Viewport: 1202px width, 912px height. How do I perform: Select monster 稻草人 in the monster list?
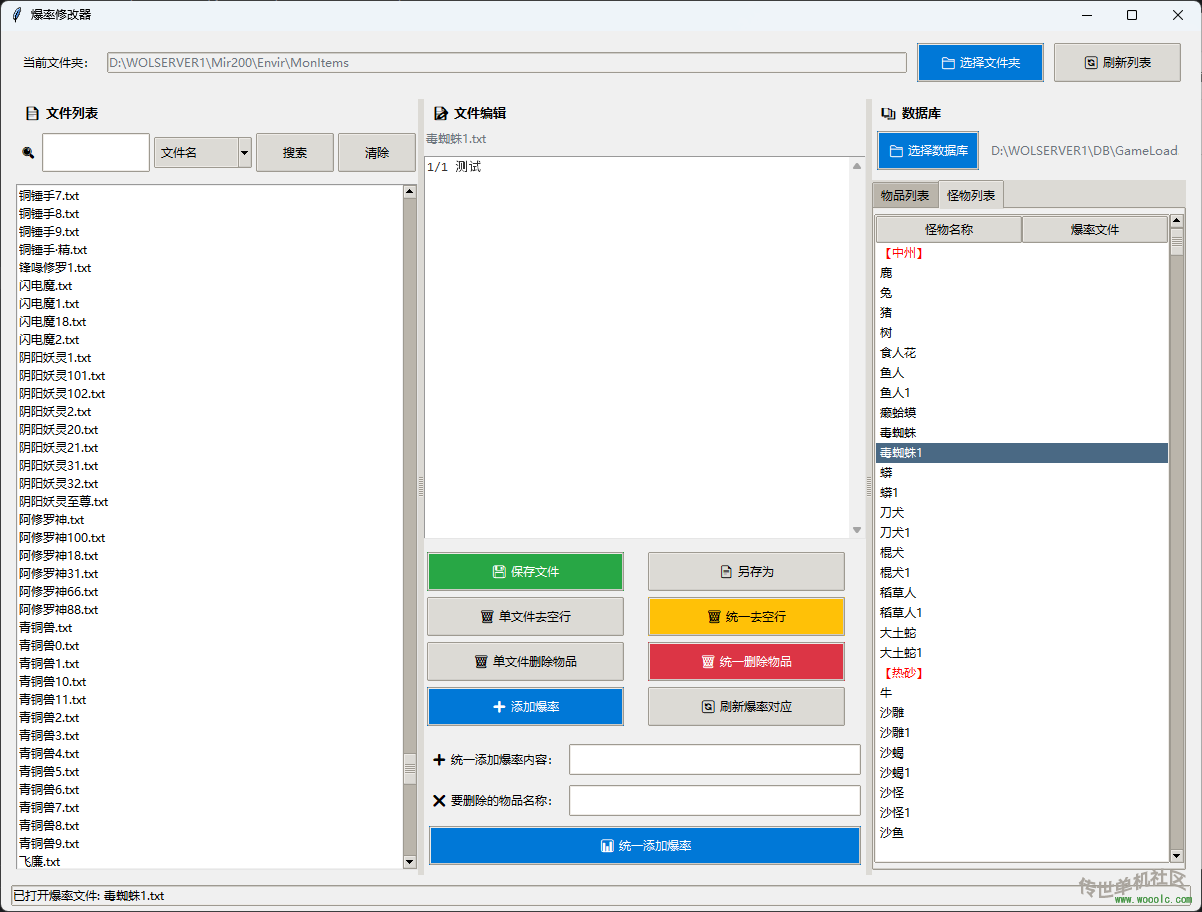click(x=897, y=593)
